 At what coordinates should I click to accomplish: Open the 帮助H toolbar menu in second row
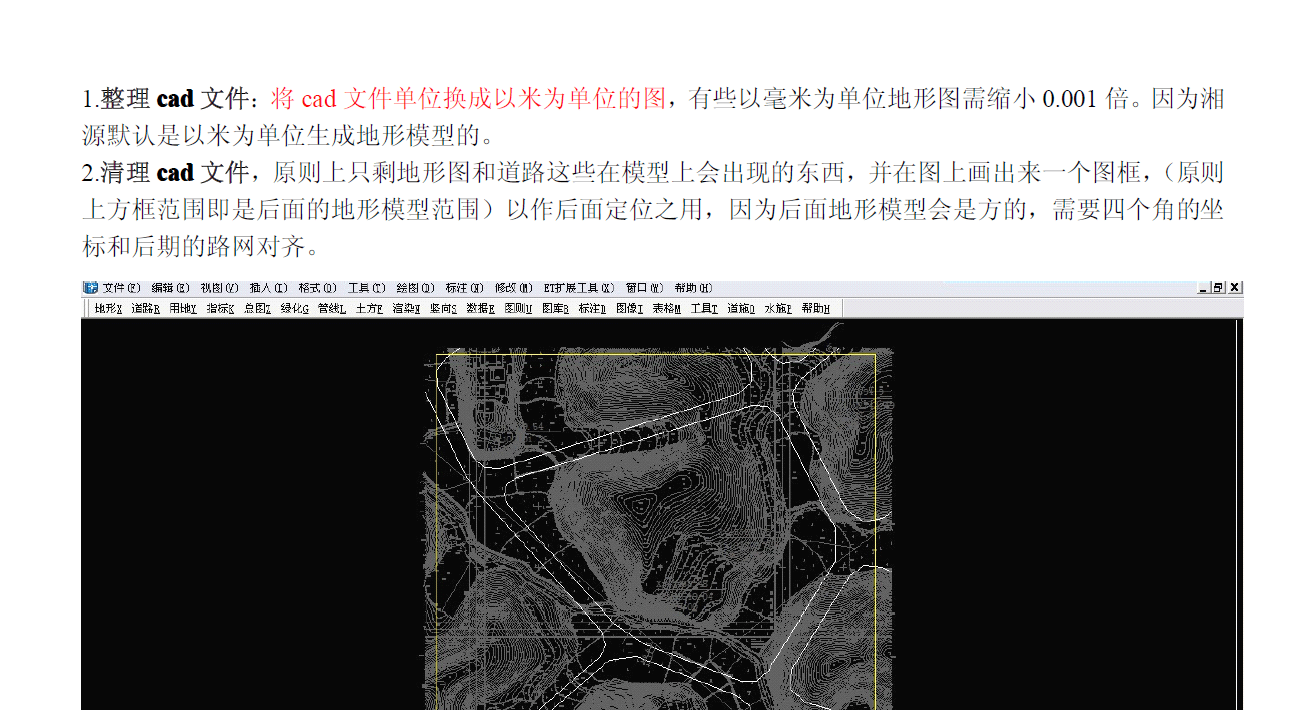coord(815,309)
